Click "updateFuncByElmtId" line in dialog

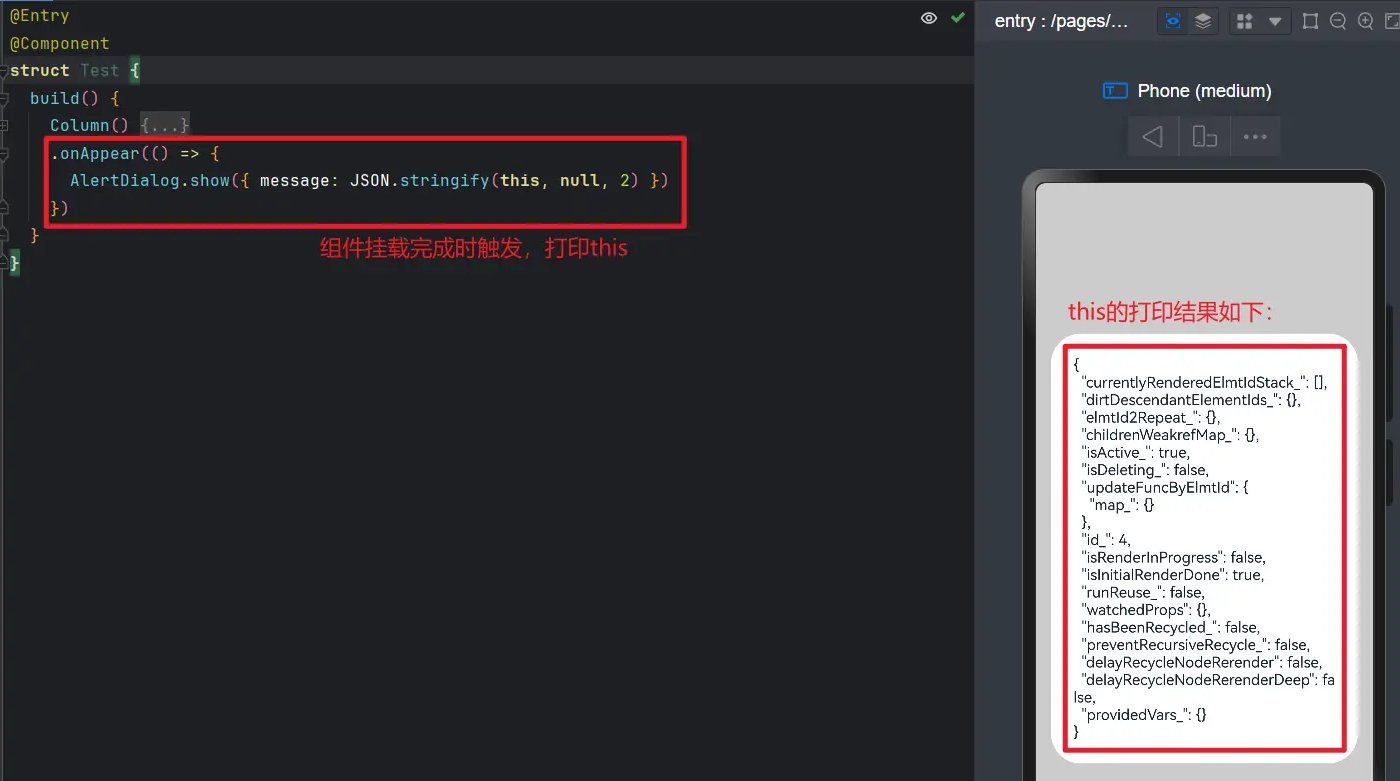tap(1165, 487)
